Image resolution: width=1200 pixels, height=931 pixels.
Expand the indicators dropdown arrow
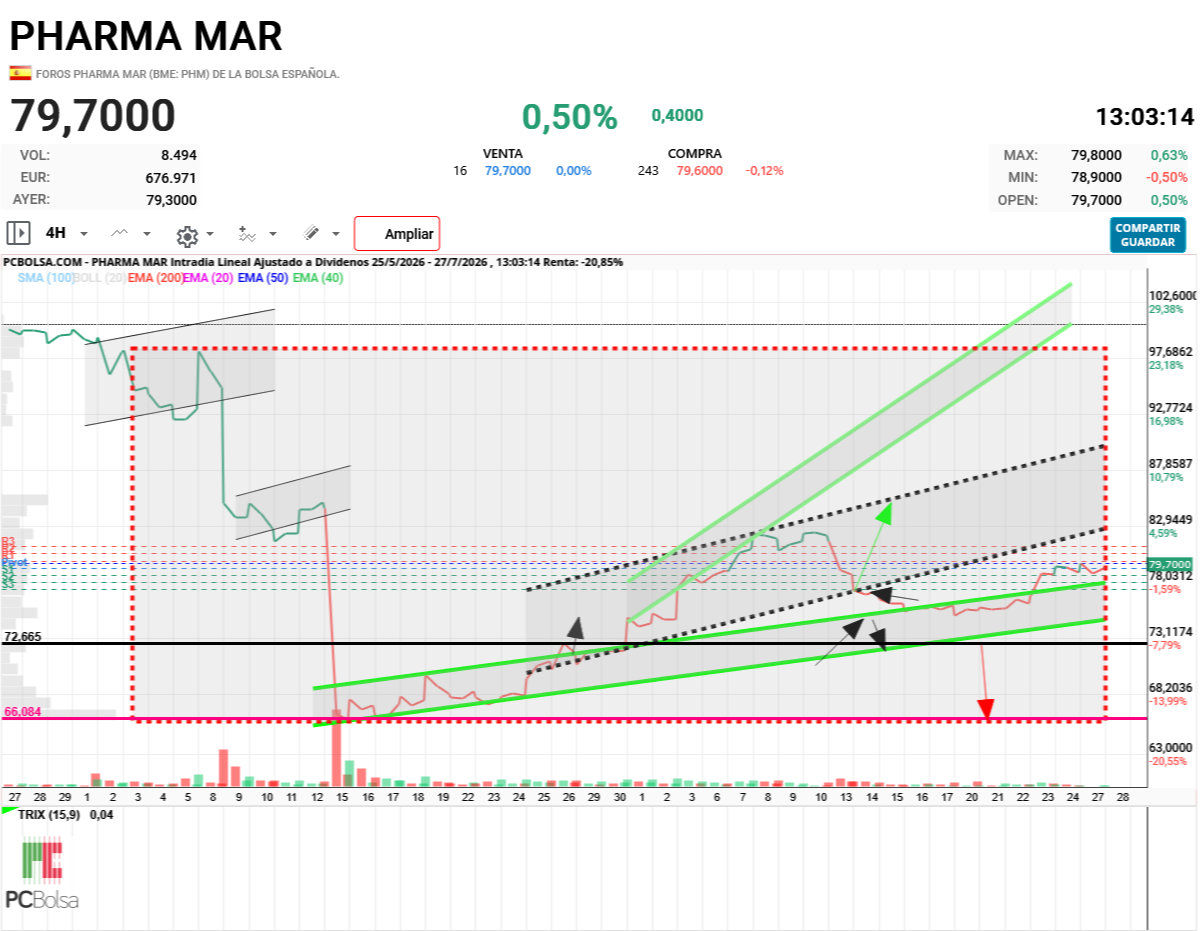(273, 234)
